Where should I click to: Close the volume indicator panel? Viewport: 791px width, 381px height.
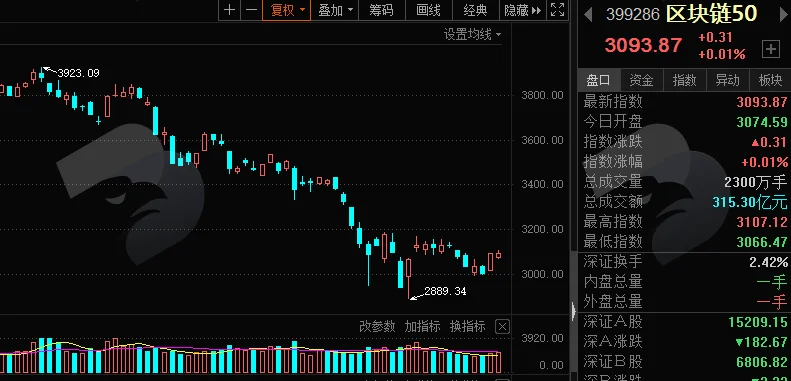502,326
